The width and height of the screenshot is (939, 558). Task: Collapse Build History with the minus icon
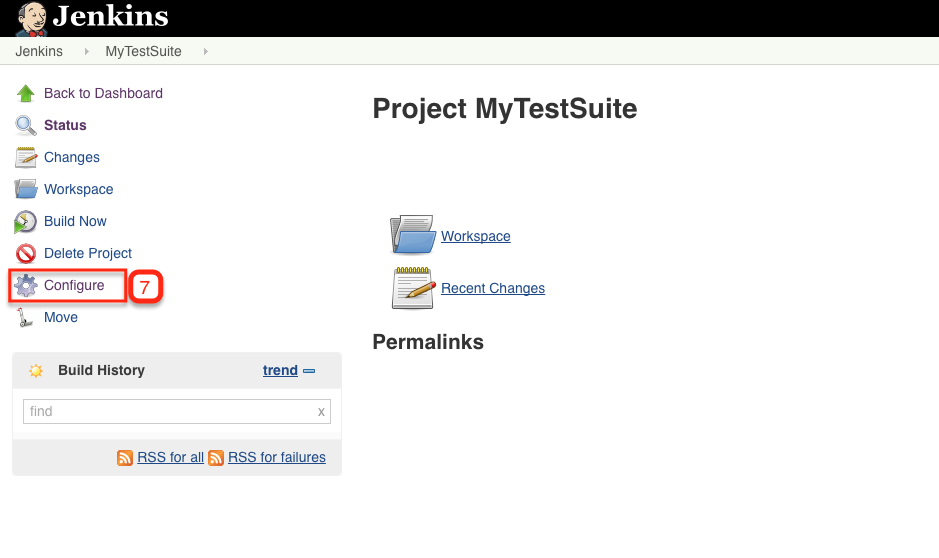coord(309,371)
